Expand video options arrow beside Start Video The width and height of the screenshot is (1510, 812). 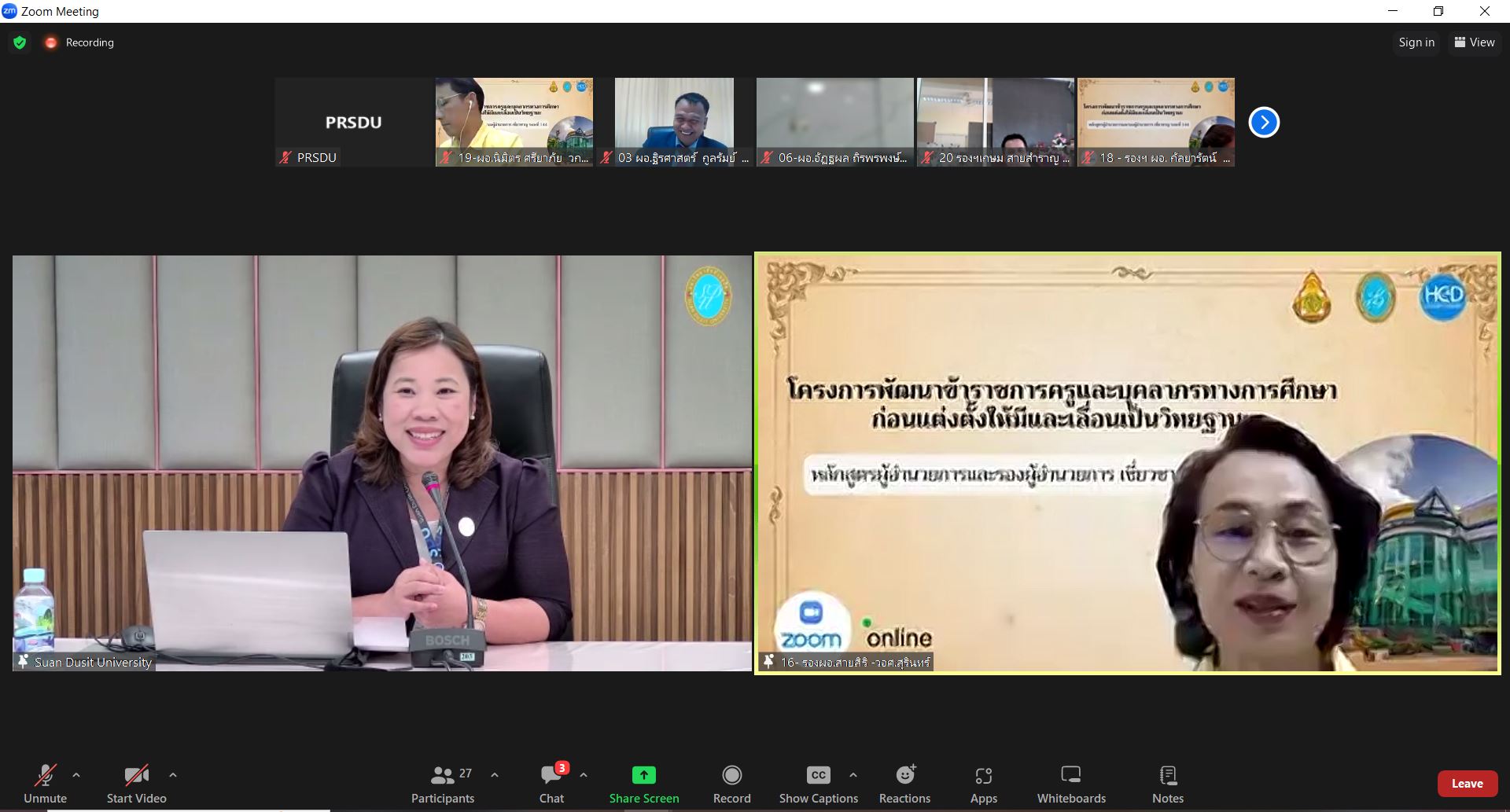(x=173, y=775)
